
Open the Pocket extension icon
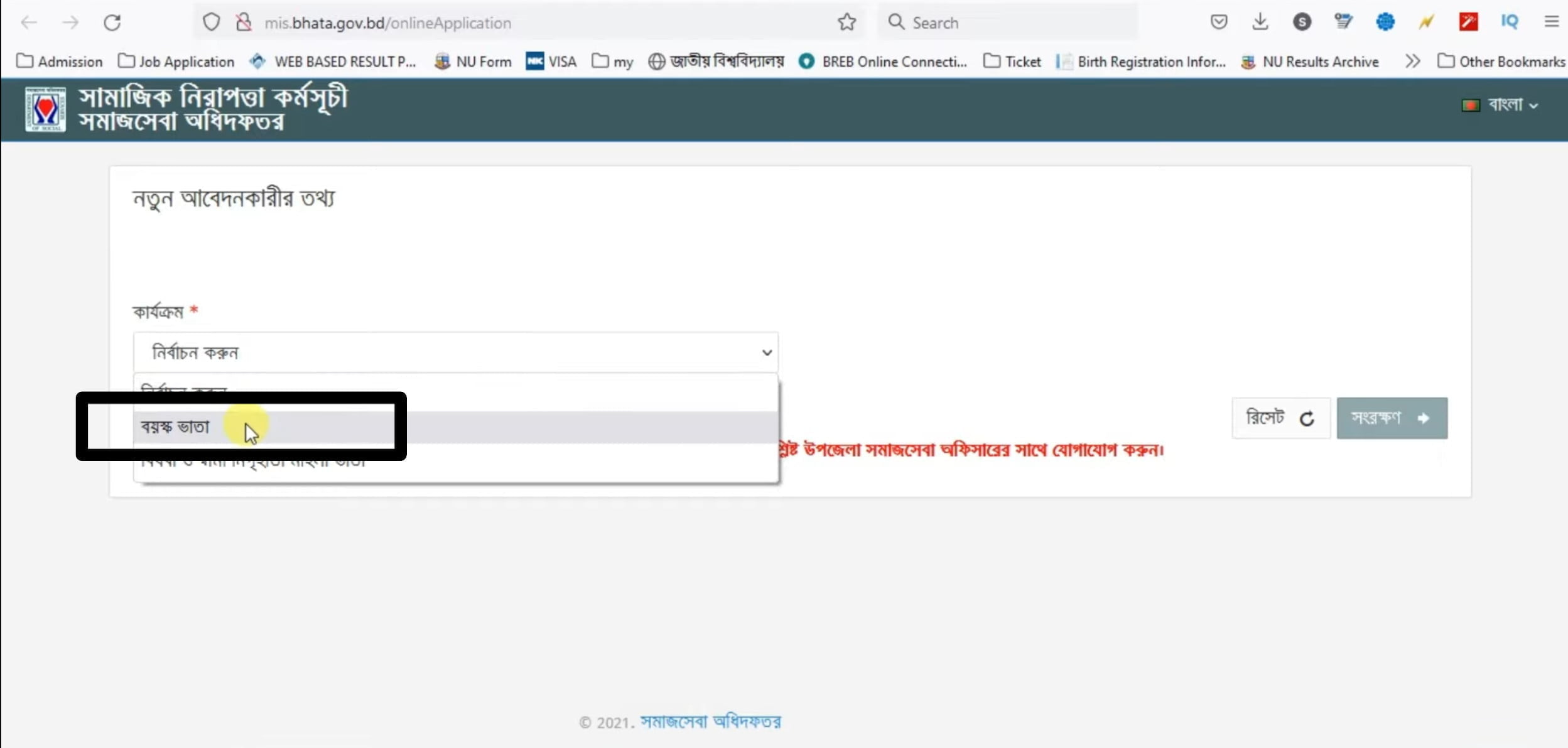(1219, 22)
